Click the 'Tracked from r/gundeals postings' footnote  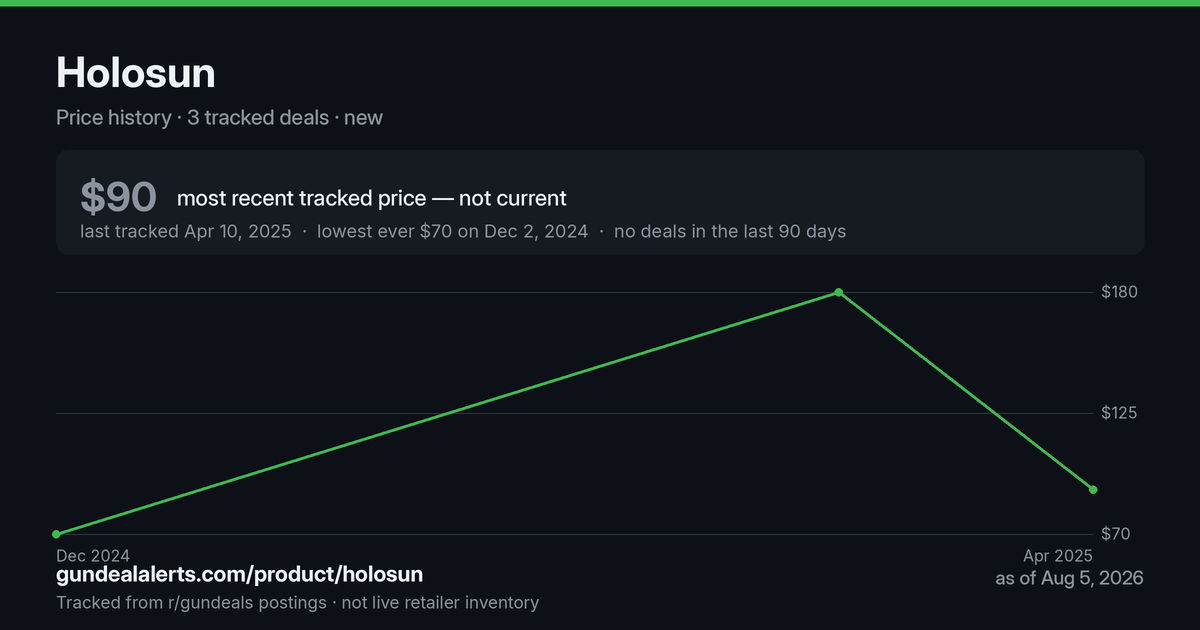[x=191, y=602]
